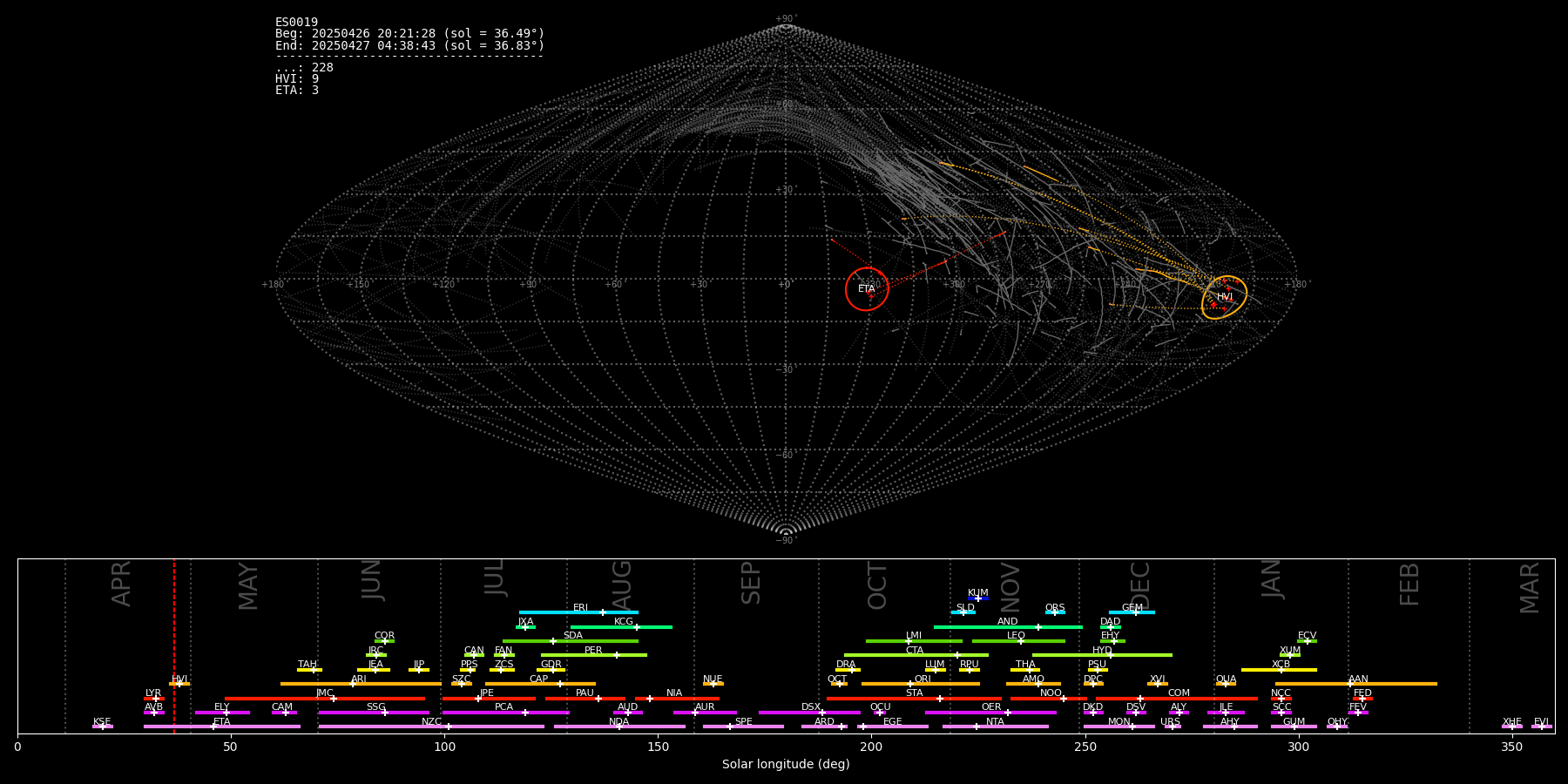Viewport: 1568px width, 784px height.
Task: Click the PER shower label
Action: coord(593,651)
